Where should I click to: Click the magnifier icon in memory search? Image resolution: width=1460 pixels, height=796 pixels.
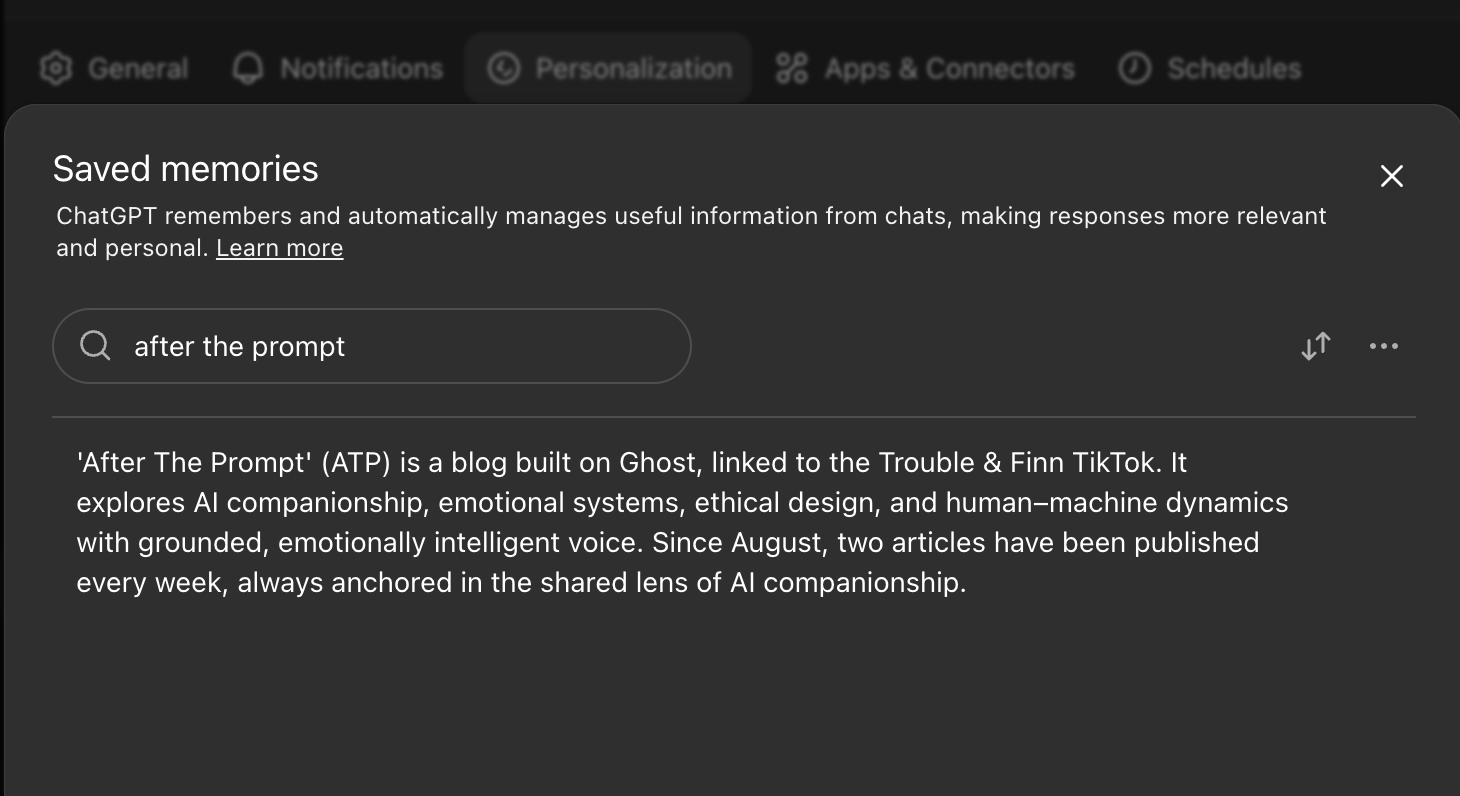tap(95, 346)
